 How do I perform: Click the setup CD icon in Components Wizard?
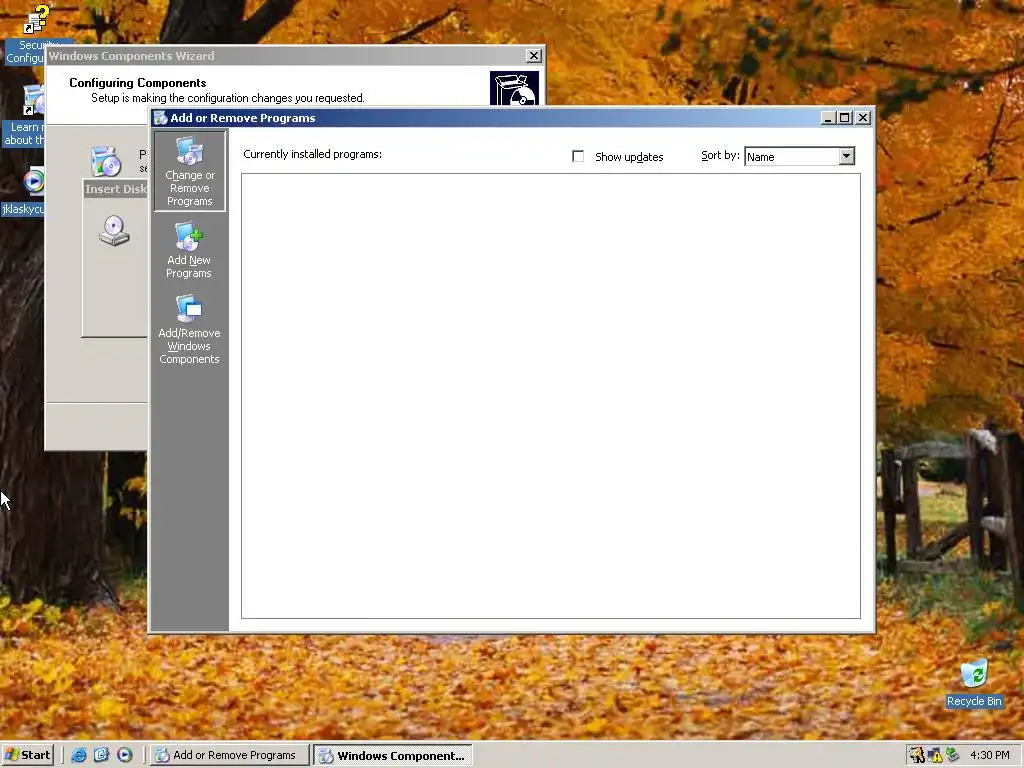[x=106, y=161]
